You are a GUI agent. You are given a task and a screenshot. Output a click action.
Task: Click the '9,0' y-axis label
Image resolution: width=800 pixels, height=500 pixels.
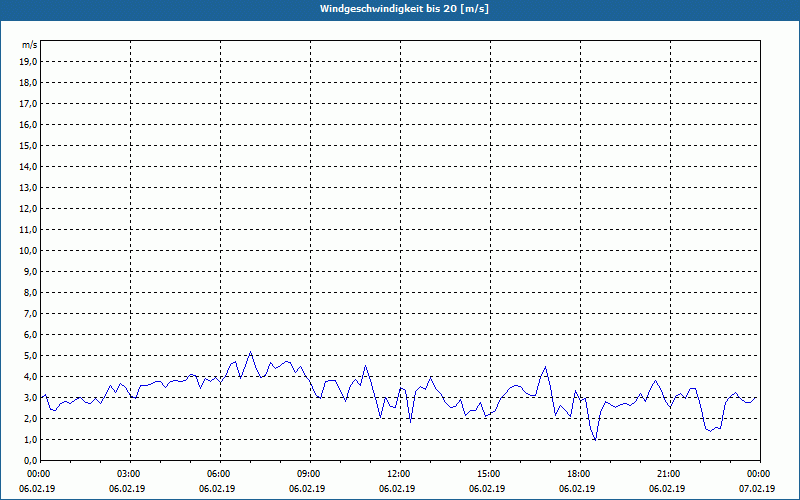30,271
